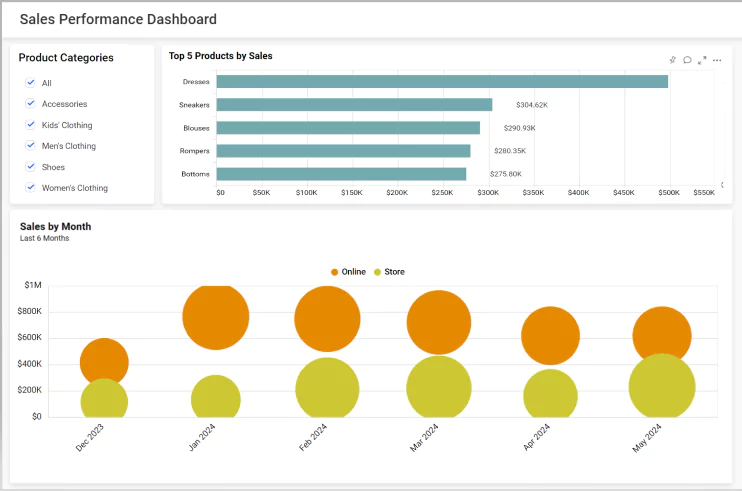Screen dimensions: 742x491
Task: Select the Dresses bar in chart
Action: click(x=442, y=82)
